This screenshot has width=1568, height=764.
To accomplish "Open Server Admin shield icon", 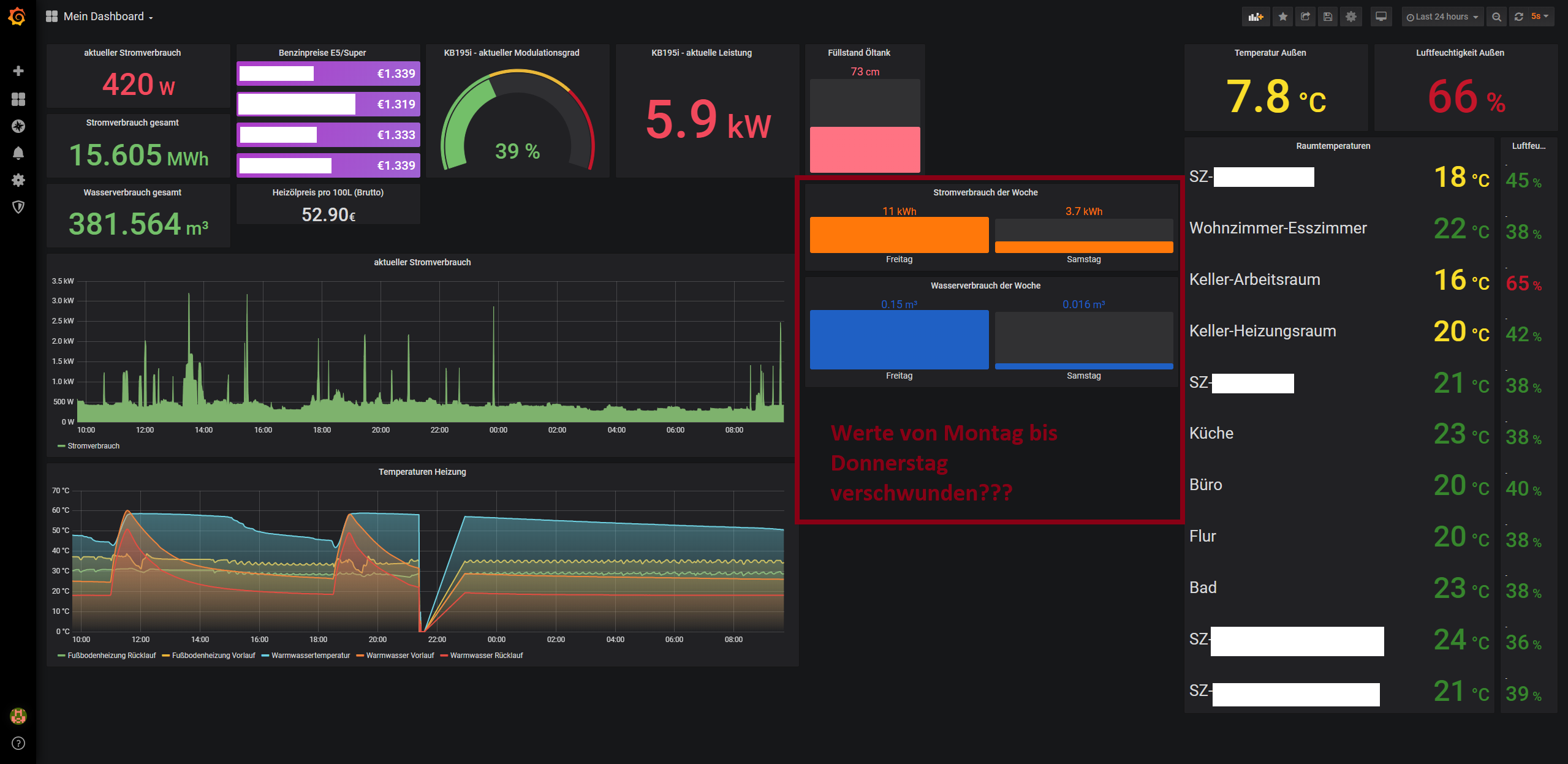I will 18,207.
